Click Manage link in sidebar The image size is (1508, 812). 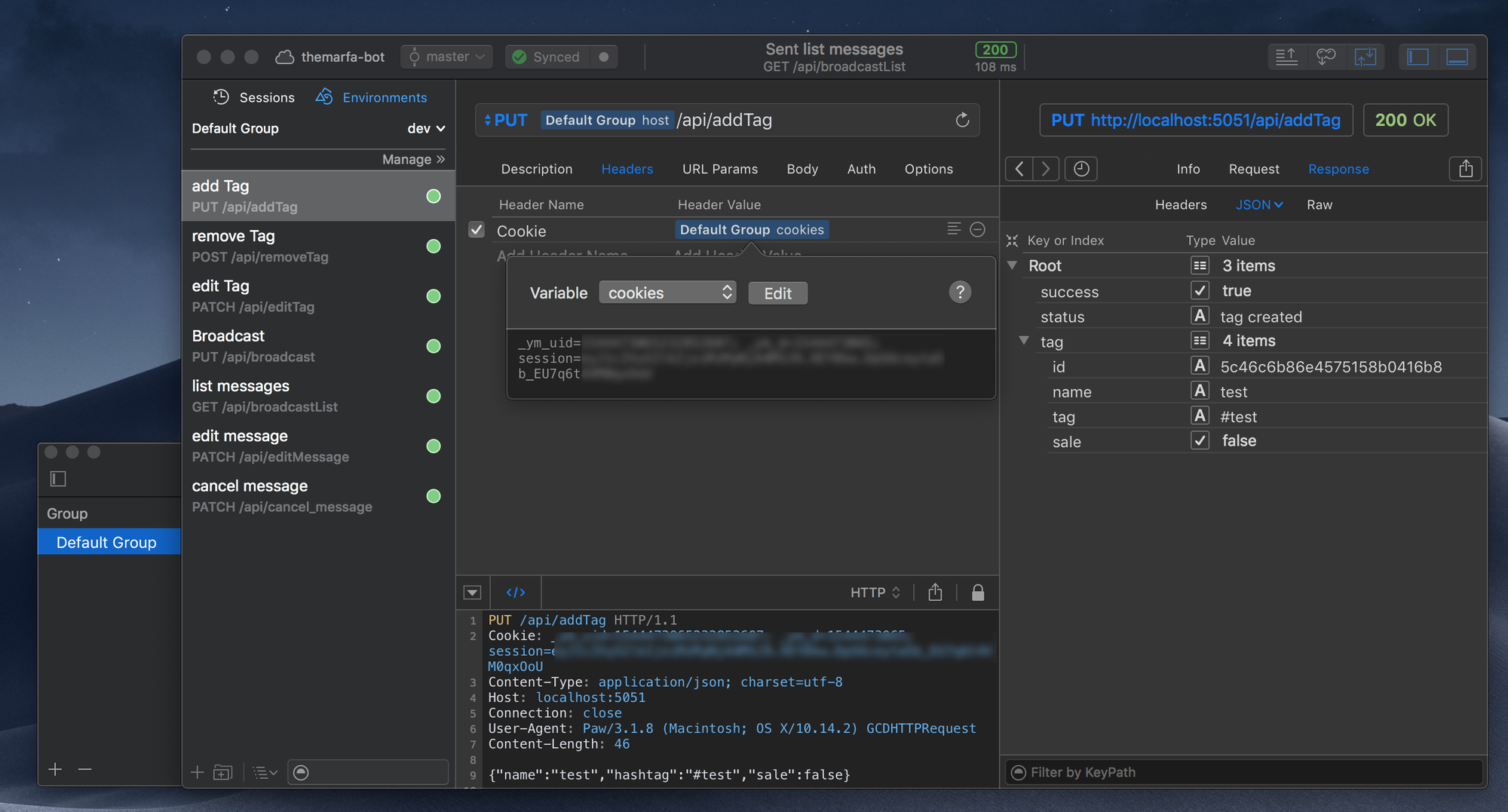point(412,159)
